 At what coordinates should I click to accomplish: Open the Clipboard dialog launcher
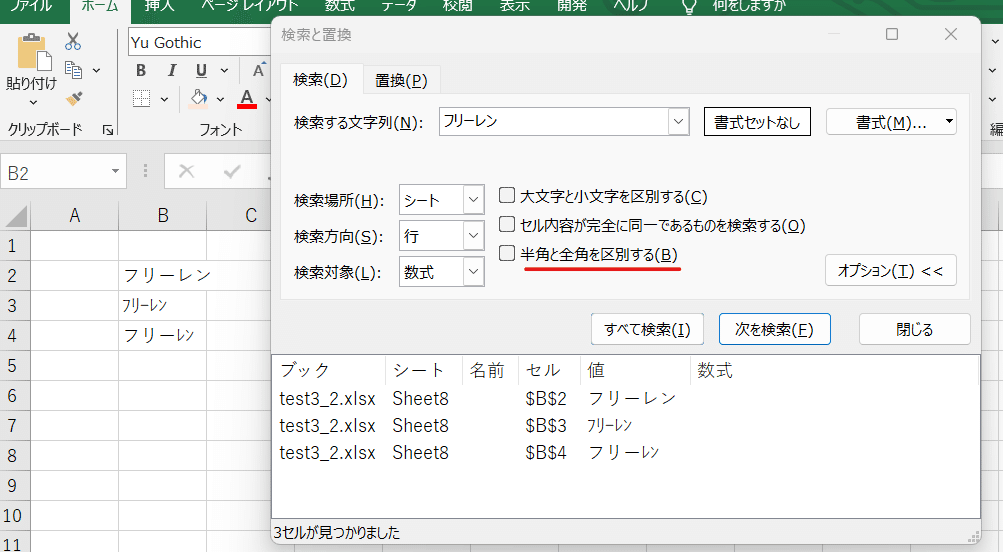[107, 130]
